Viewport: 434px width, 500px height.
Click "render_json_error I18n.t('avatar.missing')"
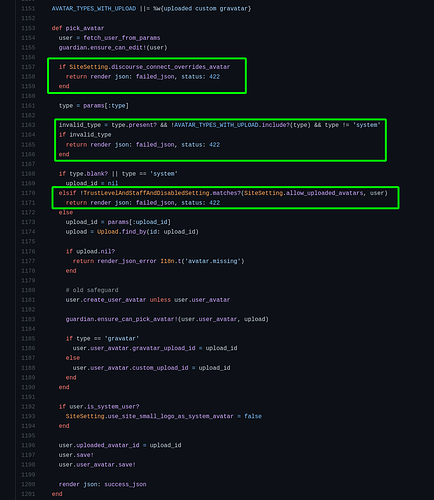(171, 261)
